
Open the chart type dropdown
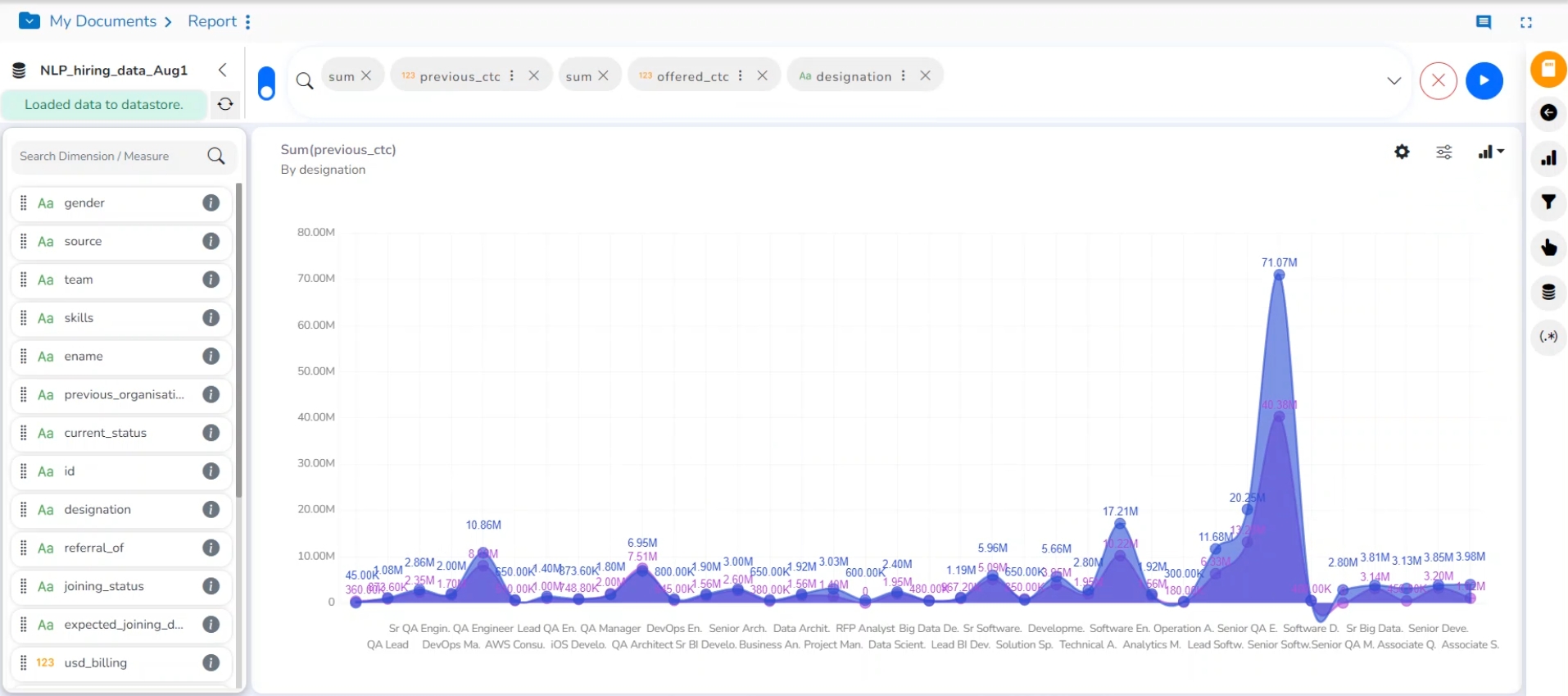pos(1490,152)
